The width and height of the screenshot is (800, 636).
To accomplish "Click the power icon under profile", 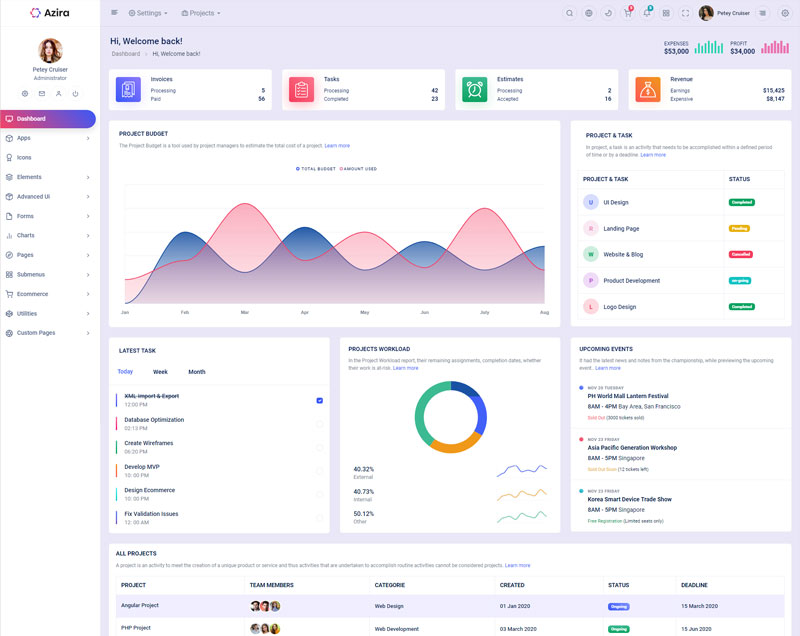I will tap(75, 93).
